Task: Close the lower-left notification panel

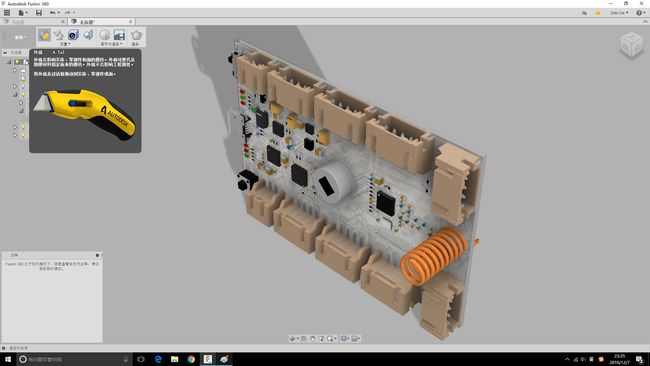Action: click(97, 255)
